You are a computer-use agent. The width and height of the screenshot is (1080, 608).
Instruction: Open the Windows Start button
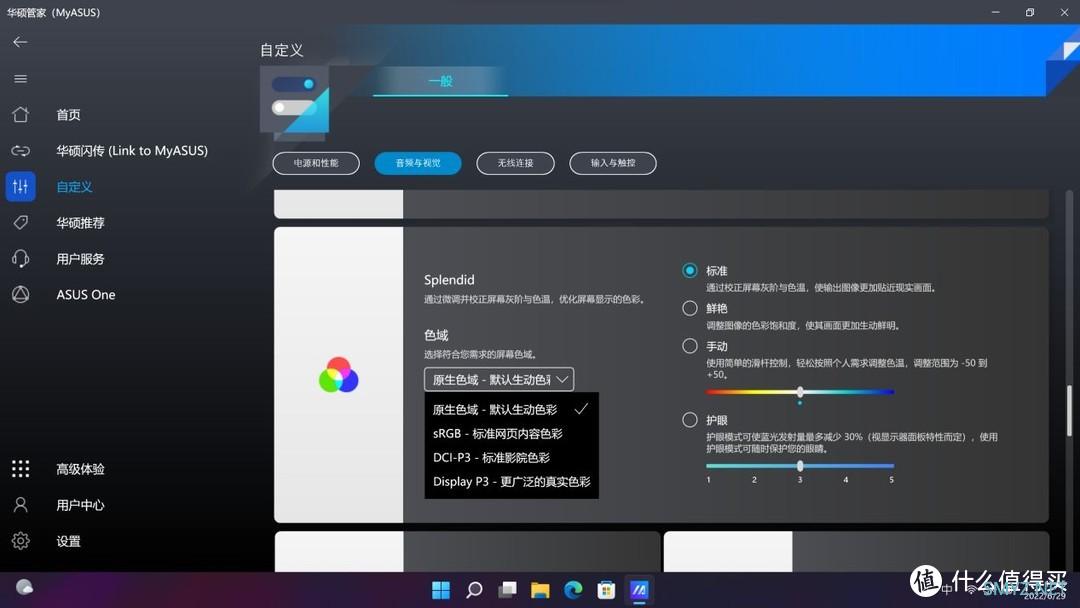(x=441, y=590)
